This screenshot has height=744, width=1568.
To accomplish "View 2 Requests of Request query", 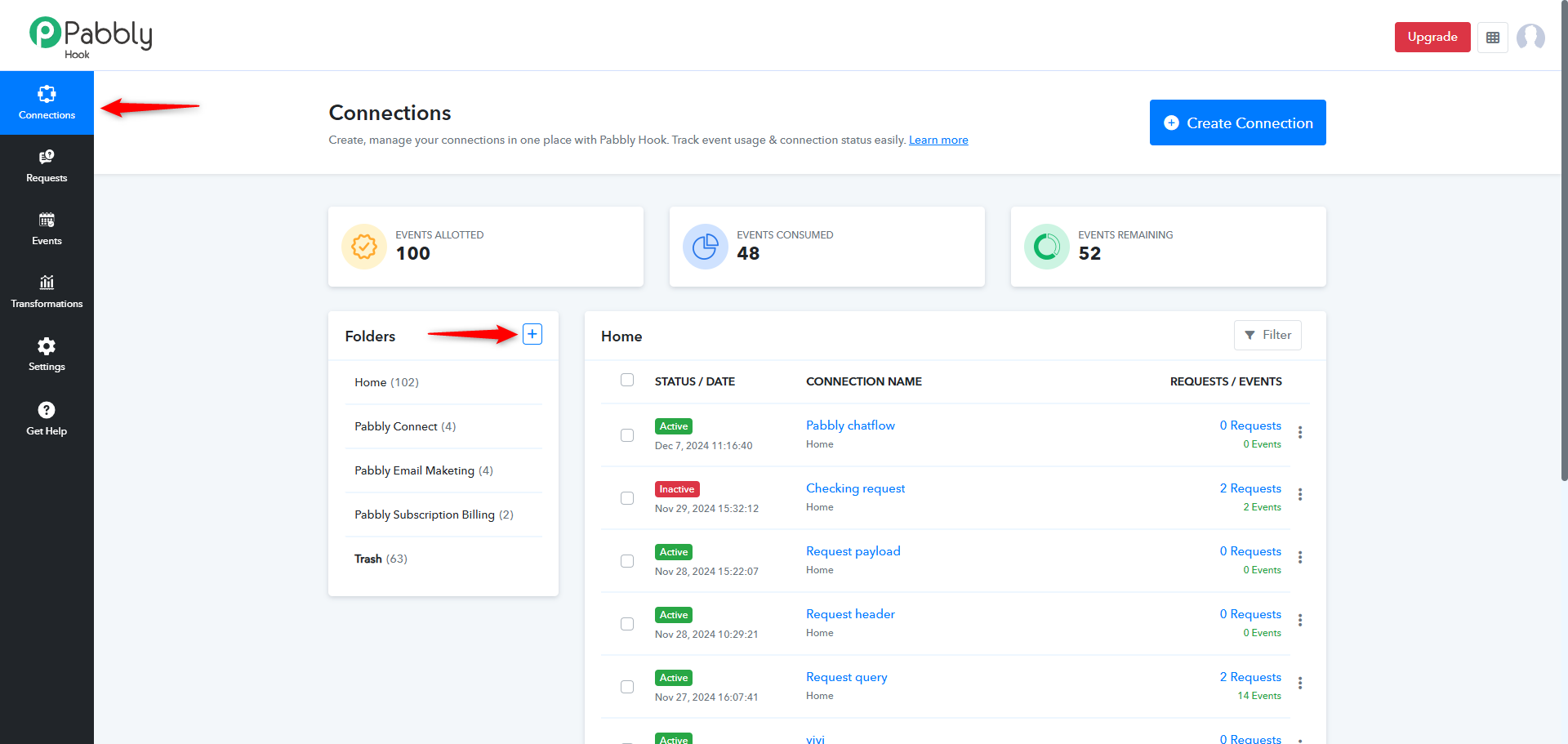I will point(1250,677).
